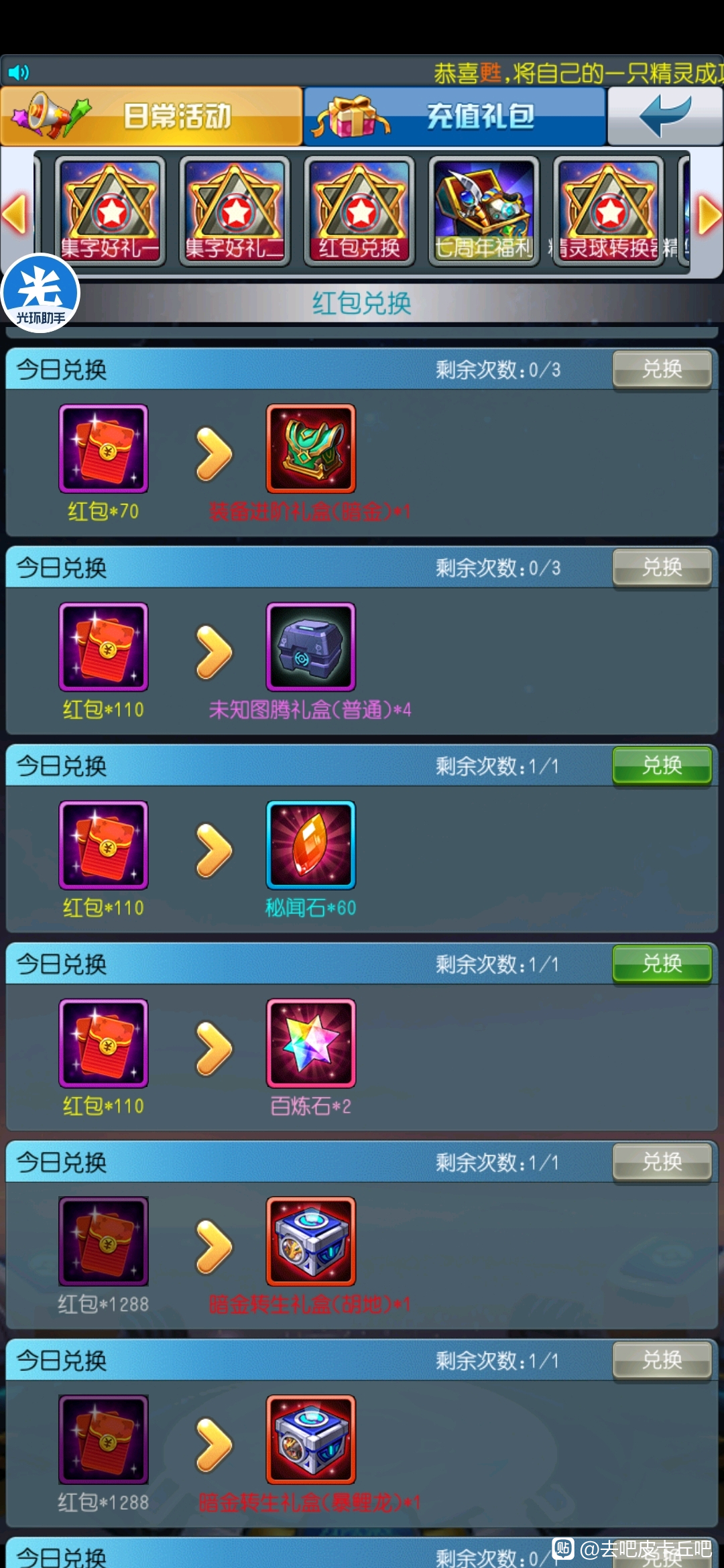Tap the rainbow 百炼石 star icon

pos(311,1043)
